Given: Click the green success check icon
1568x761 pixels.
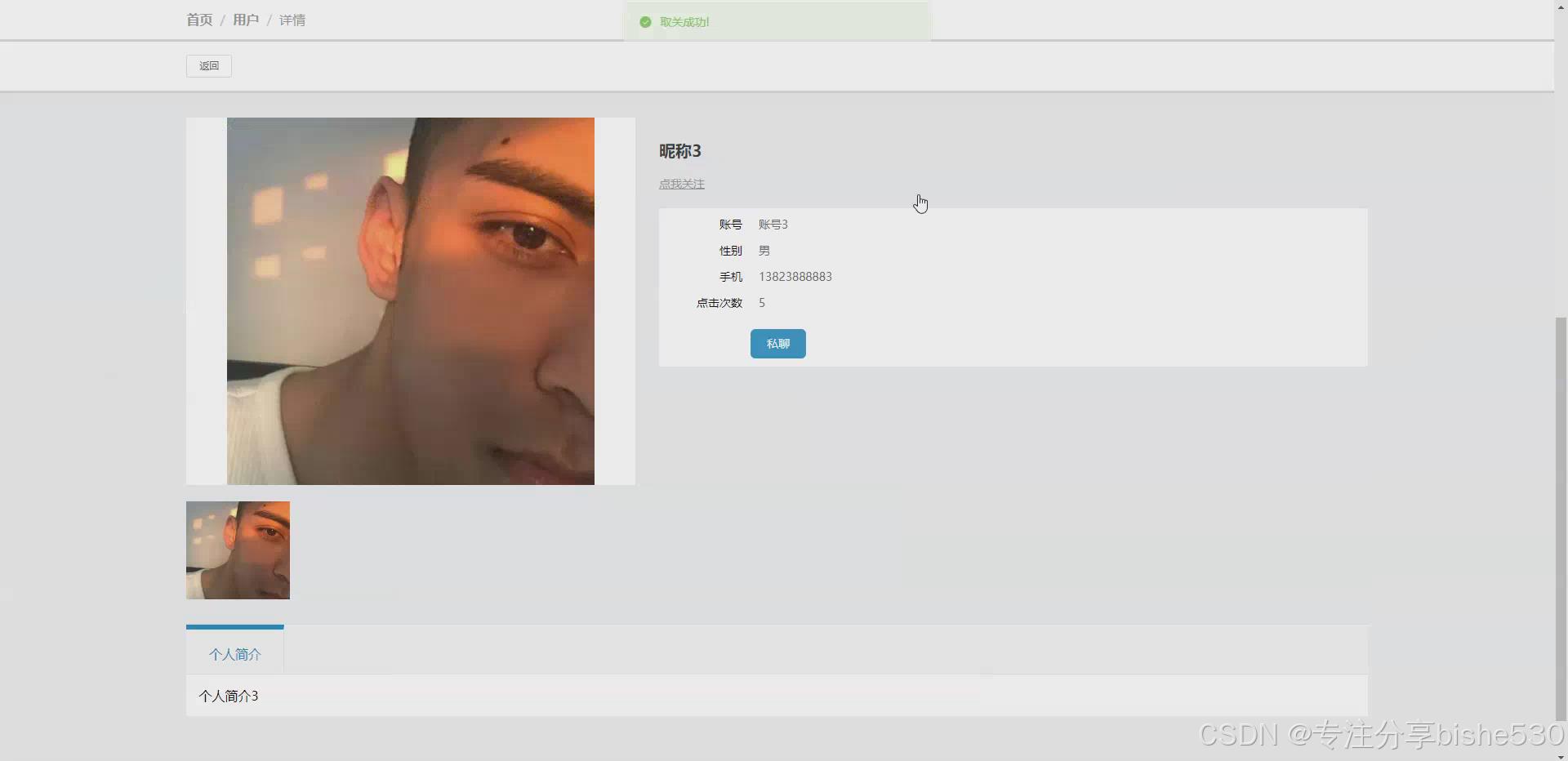Looking at the screenshot, I should [645, 22].
